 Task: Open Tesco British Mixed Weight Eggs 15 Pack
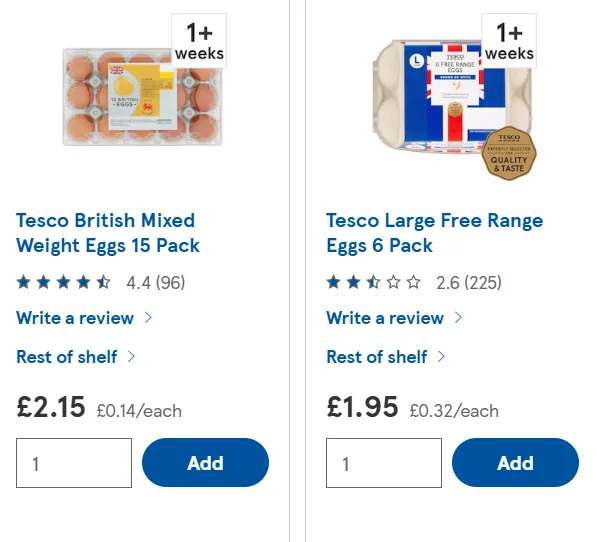point(108,233)
